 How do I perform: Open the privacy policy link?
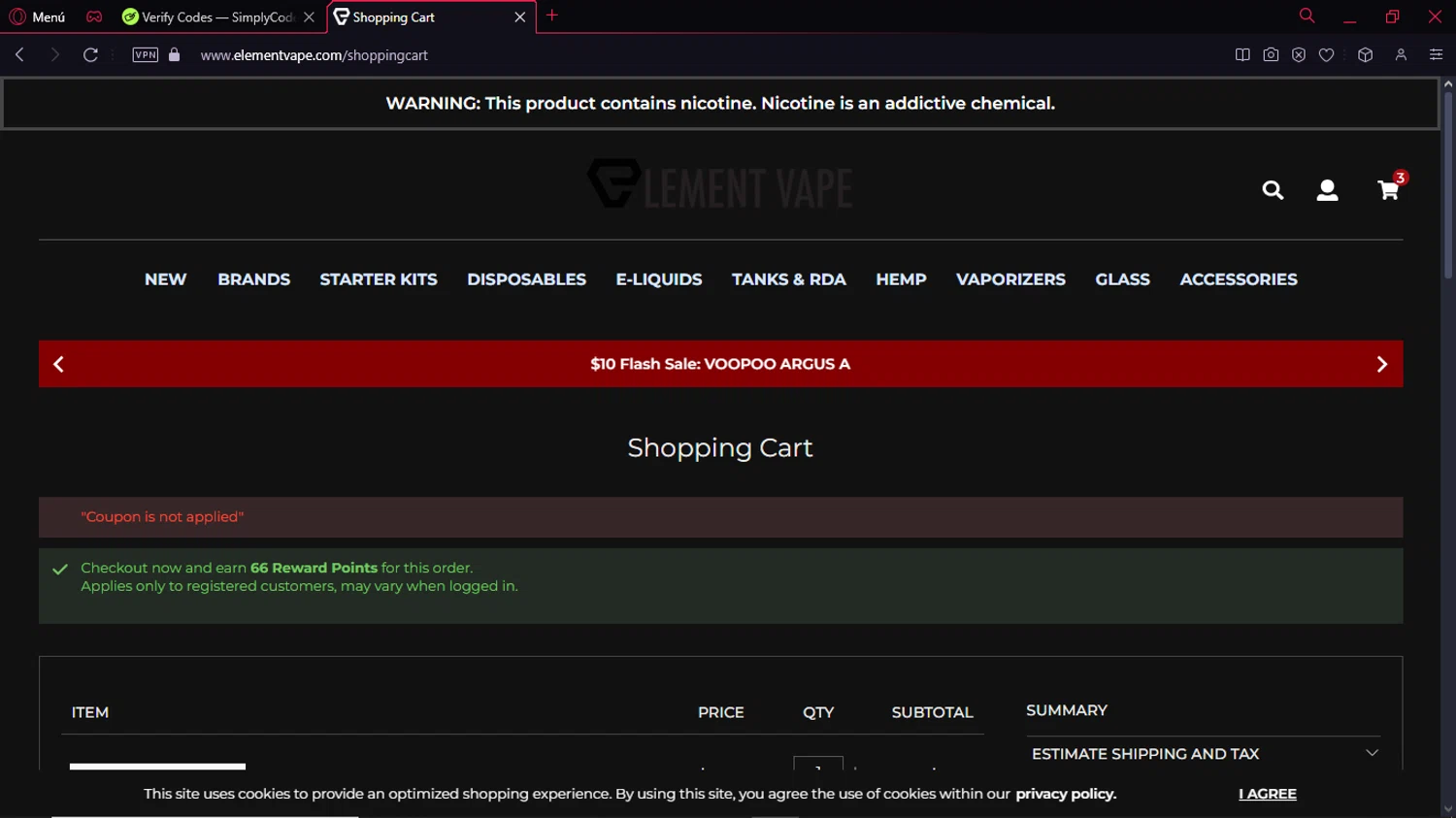(1066, 794)
